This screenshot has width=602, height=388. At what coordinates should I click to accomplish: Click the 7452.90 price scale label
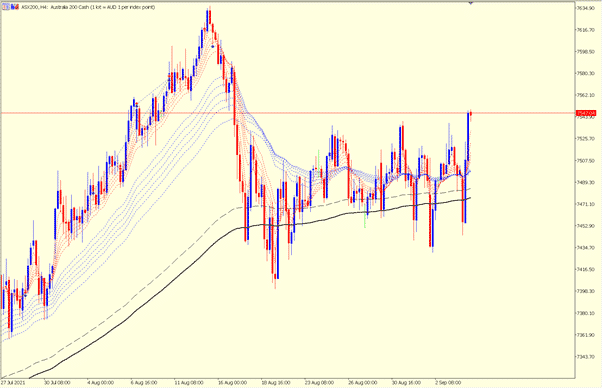click(x=586, y=226)
